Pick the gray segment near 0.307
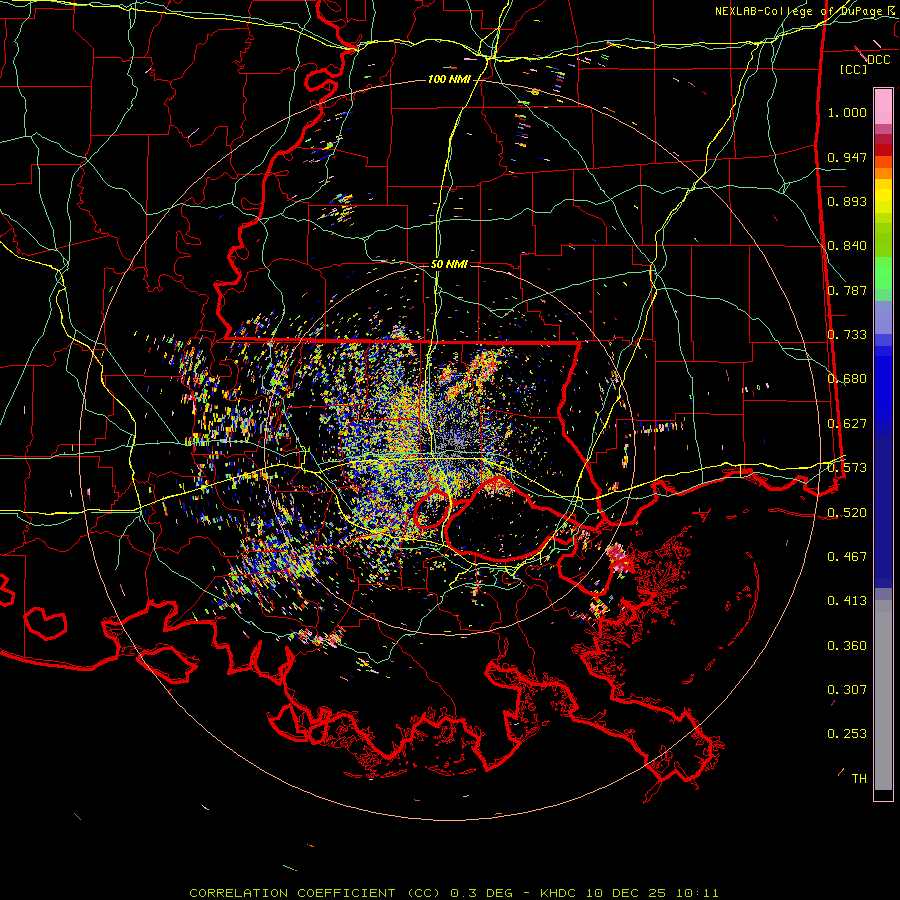This screenshot has height=900, width=900. coord(883,695)
